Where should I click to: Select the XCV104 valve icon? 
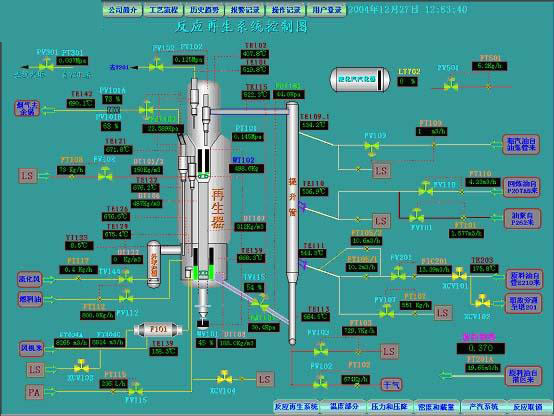click(x=224, y=377)
